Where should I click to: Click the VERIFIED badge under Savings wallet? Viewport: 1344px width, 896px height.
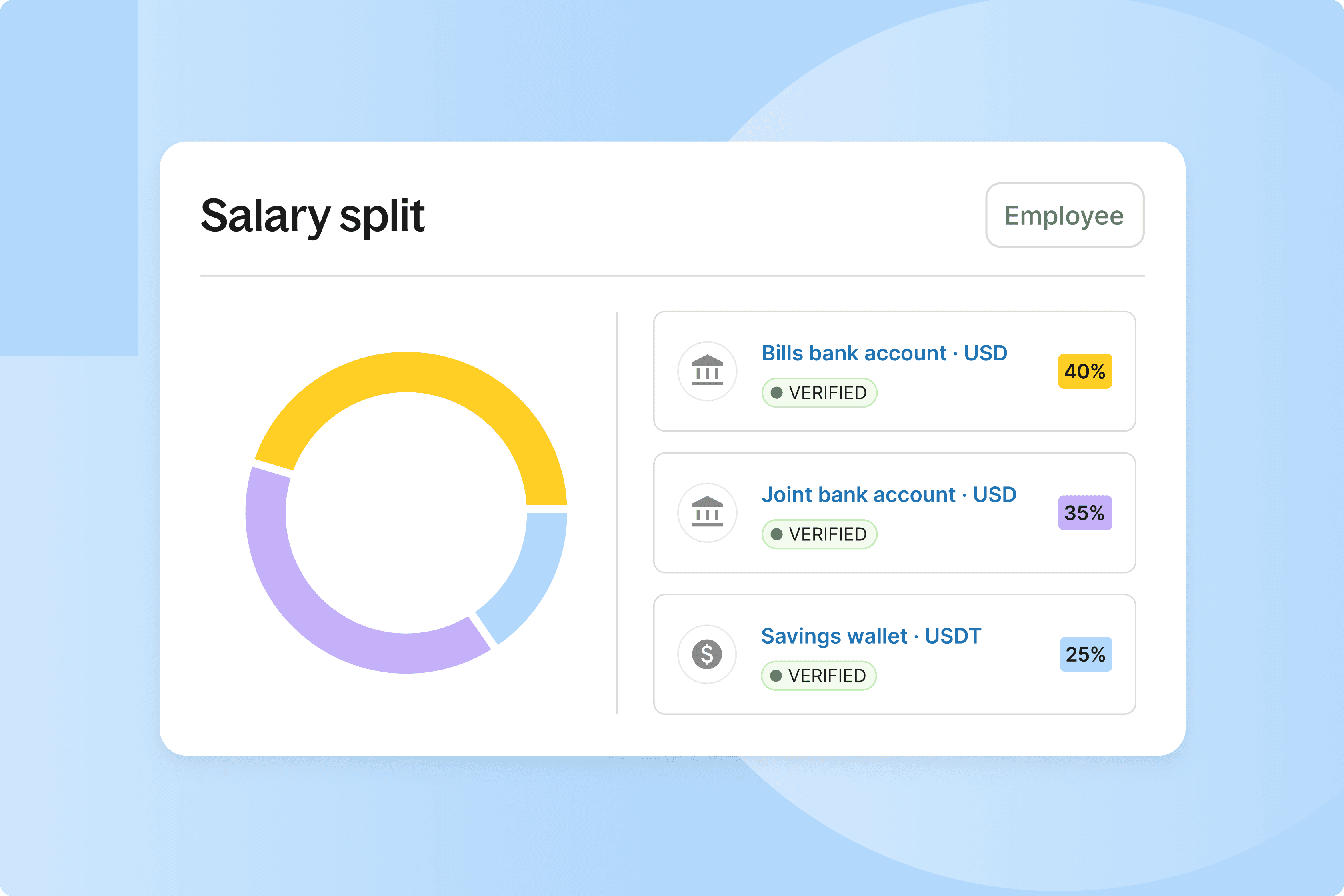coord(818,676)
